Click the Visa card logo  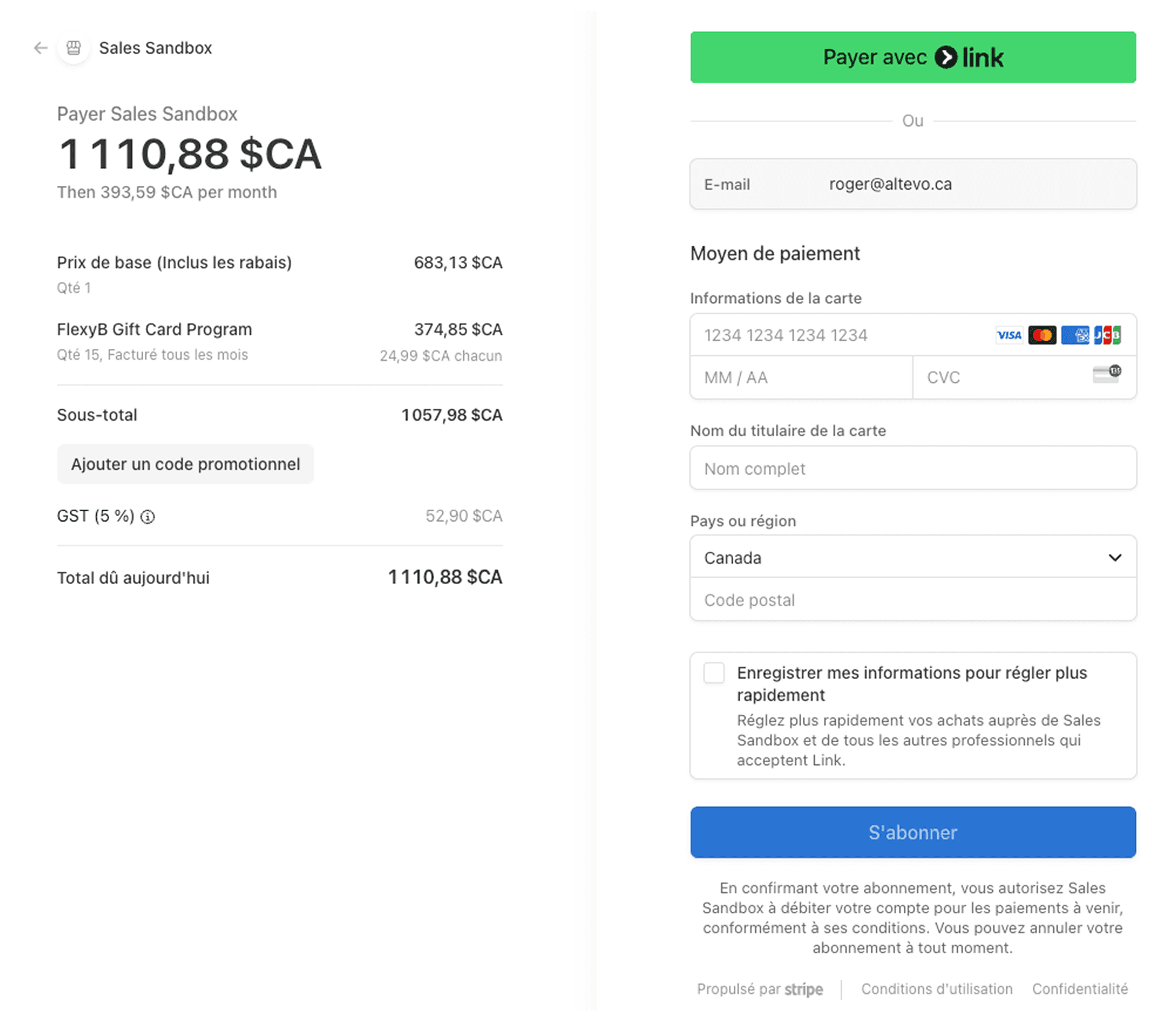pyautogui.click(x=1009, y=335)
